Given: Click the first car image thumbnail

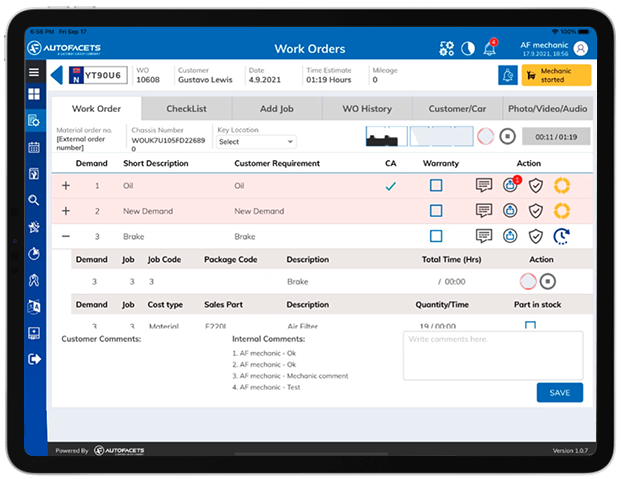Looking at the screenshot, I should tap(387, 136).
